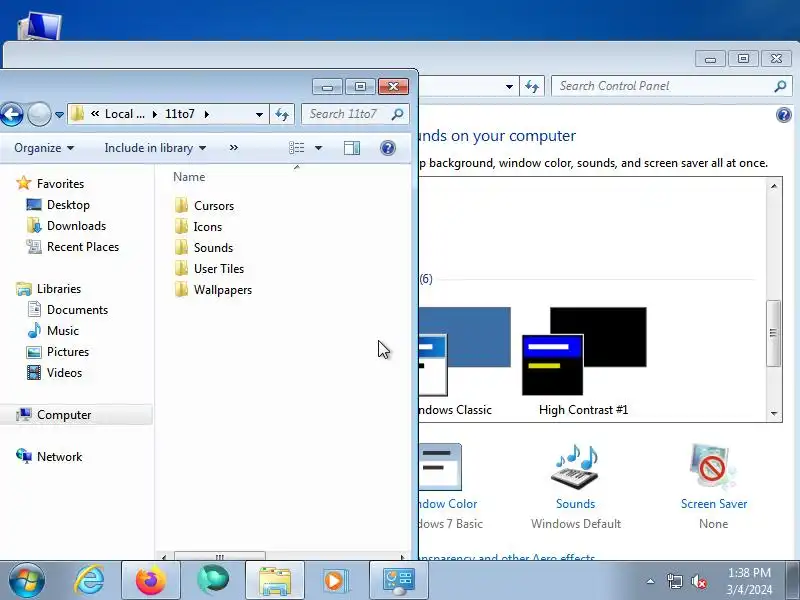This screenshot has width=800, height=600.
Task: Select the User Tiles folder
Action: pyautogui.click(x=209, y=268)
